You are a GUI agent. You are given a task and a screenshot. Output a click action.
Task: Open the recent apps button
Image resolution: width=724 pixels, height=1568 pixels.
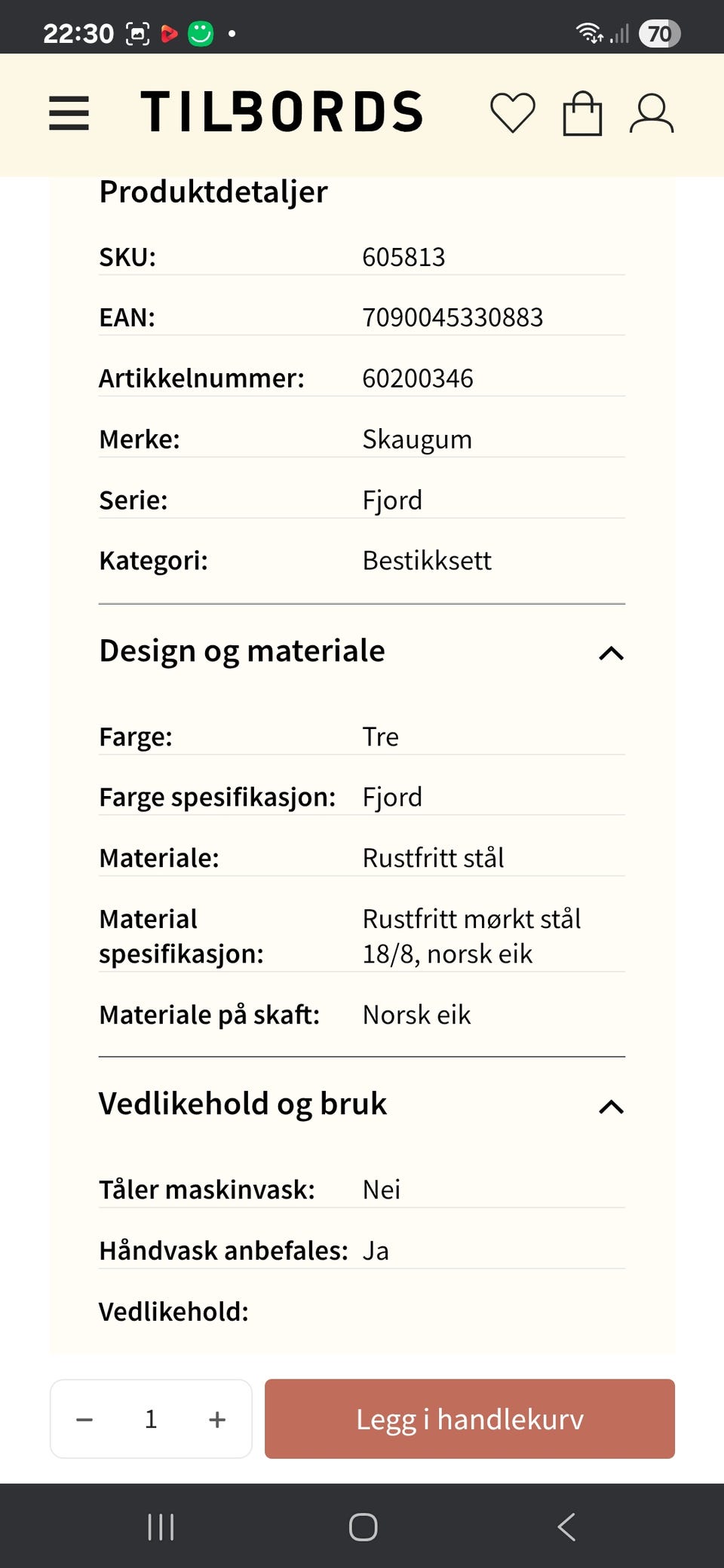coord(161,1527)
